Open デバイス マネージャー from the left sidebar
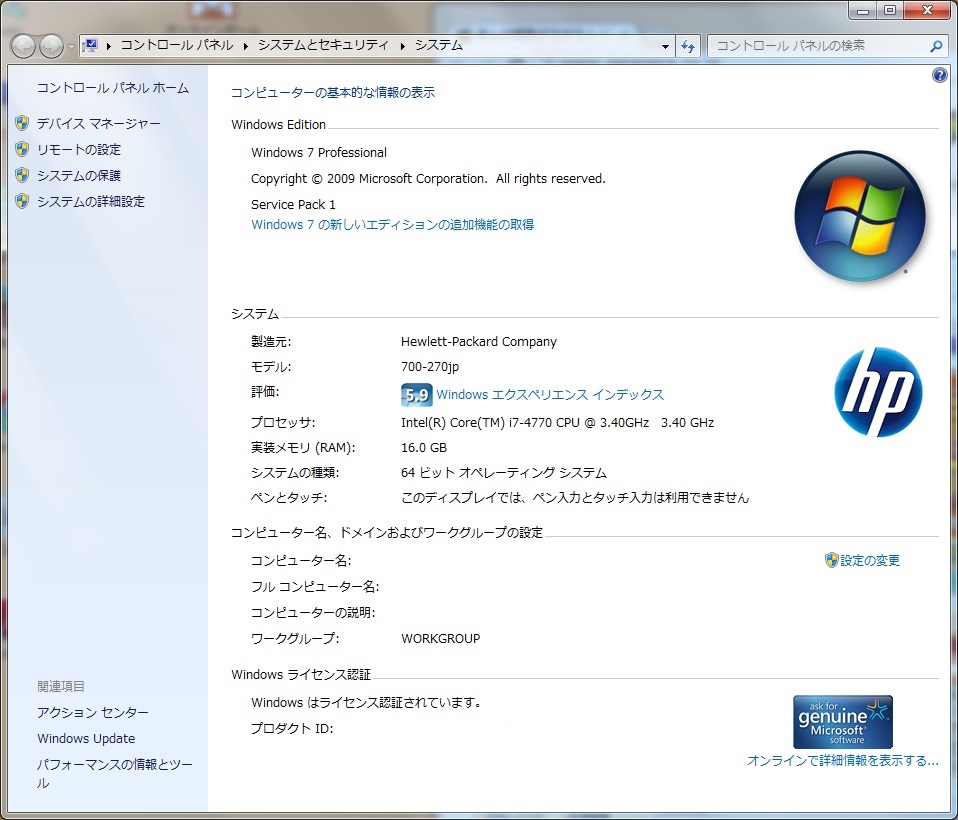 [x=98, y=123]
